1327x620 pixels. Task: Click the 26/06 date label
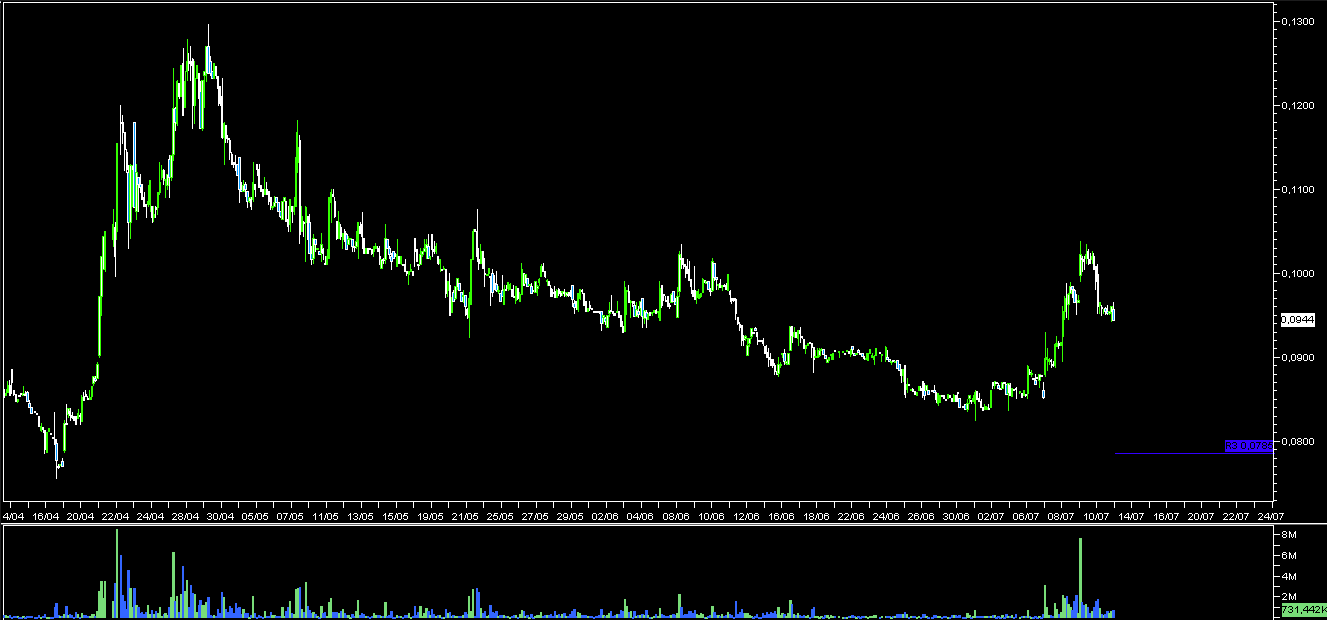[920, 517]
